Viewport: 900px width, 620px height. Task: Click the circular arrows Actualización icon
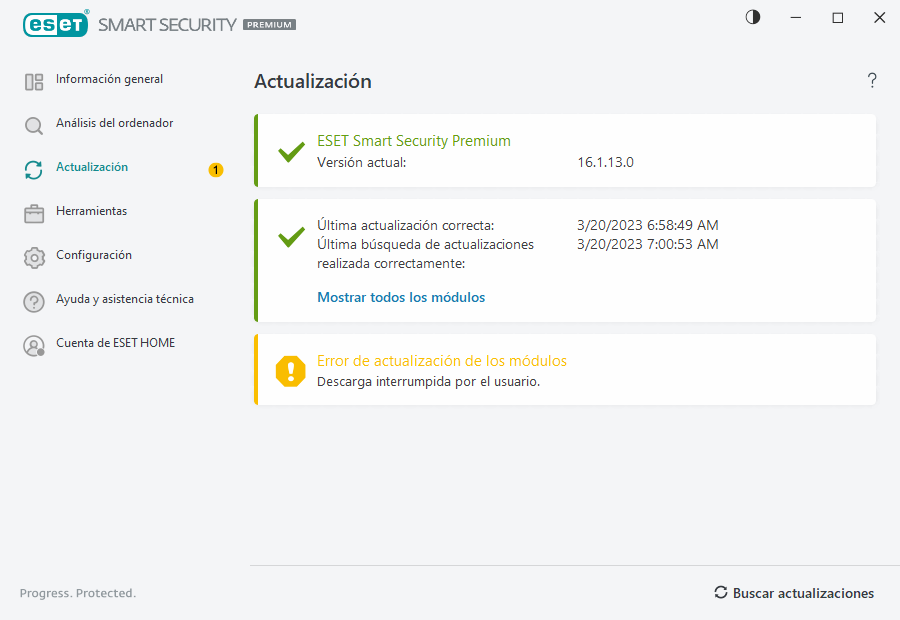pyautogui.click(x=33, y=167)
